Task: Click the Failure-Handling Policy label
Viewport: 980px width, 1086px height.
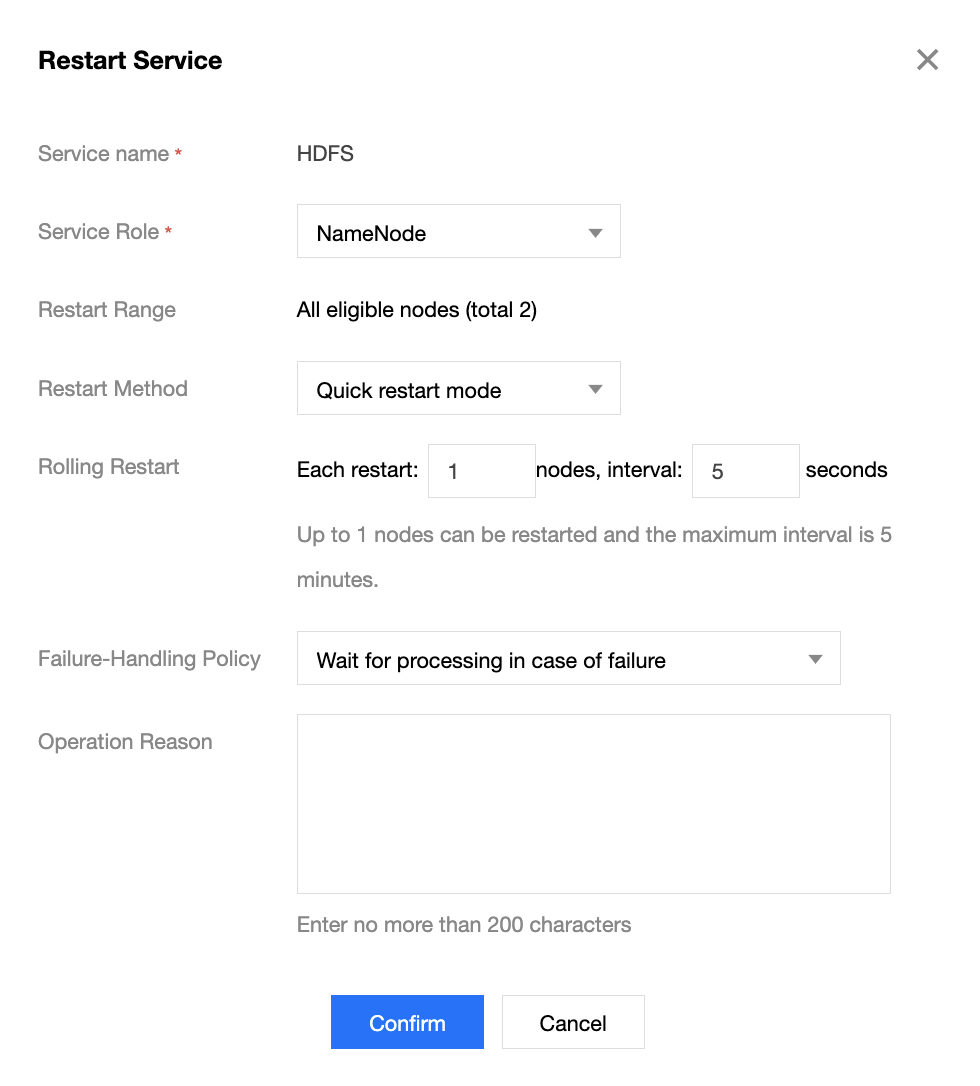Action: (x=149, y=659)
